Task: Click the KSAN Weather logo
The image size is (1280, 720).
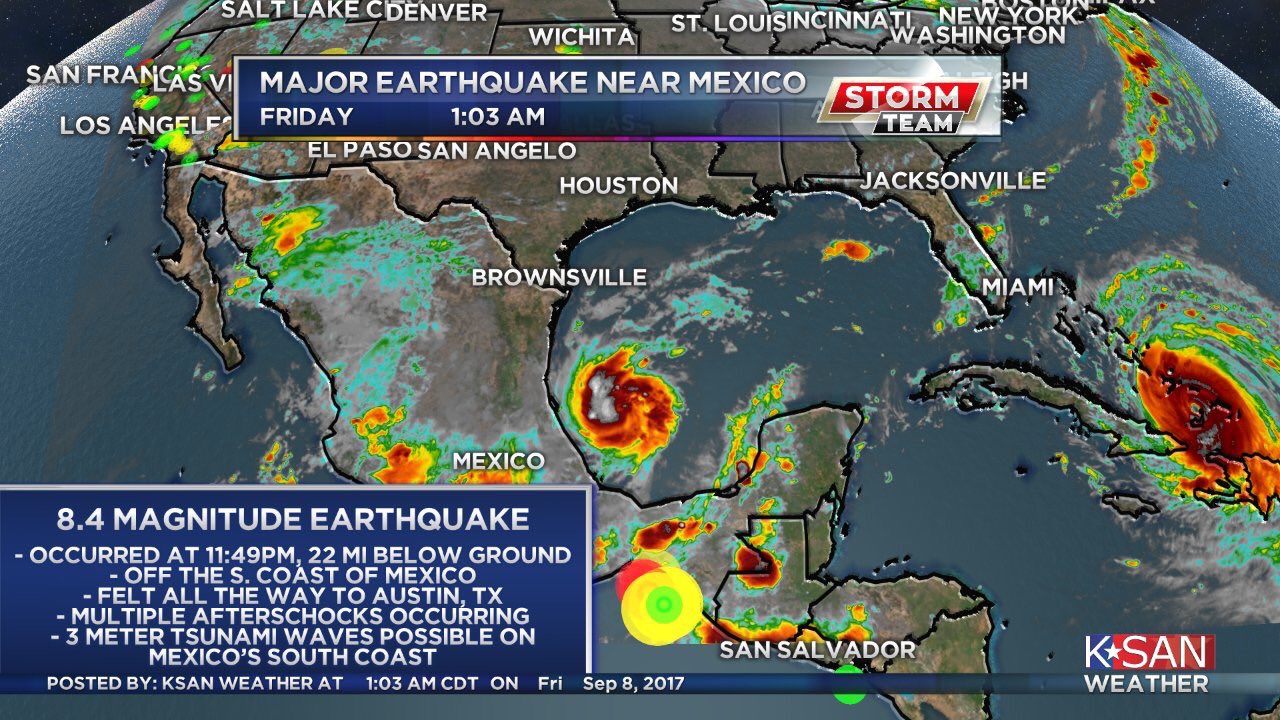Action: [x=1147, y=665]
